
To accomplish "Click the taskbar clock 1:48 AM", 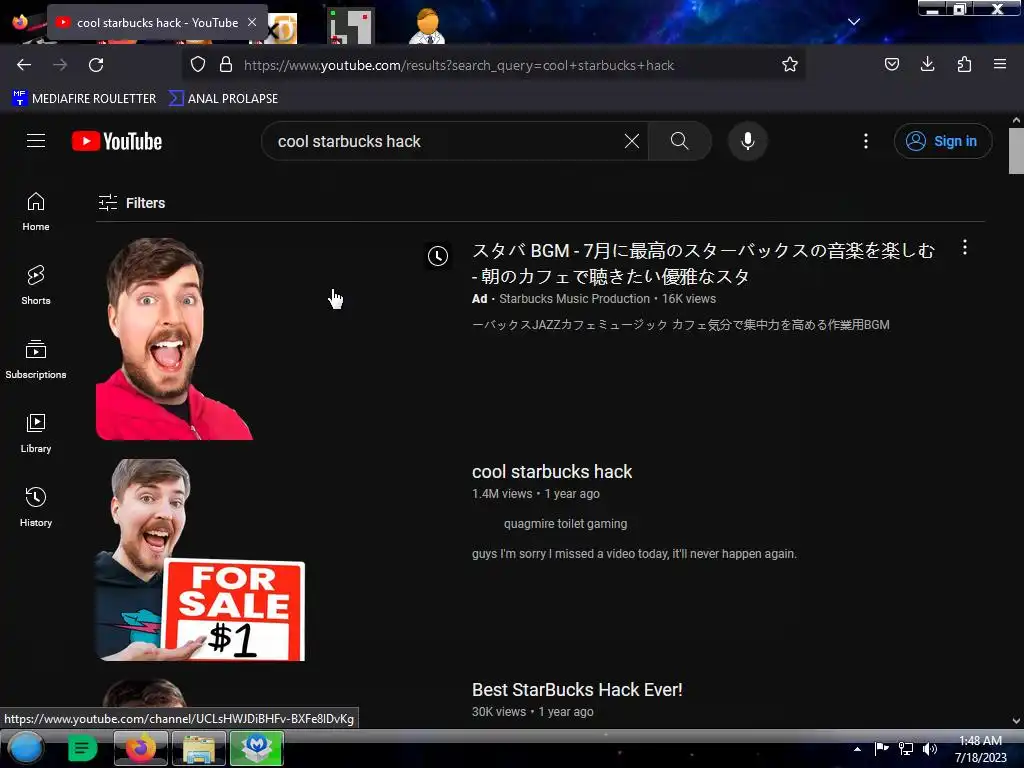I will pos(980,749).
